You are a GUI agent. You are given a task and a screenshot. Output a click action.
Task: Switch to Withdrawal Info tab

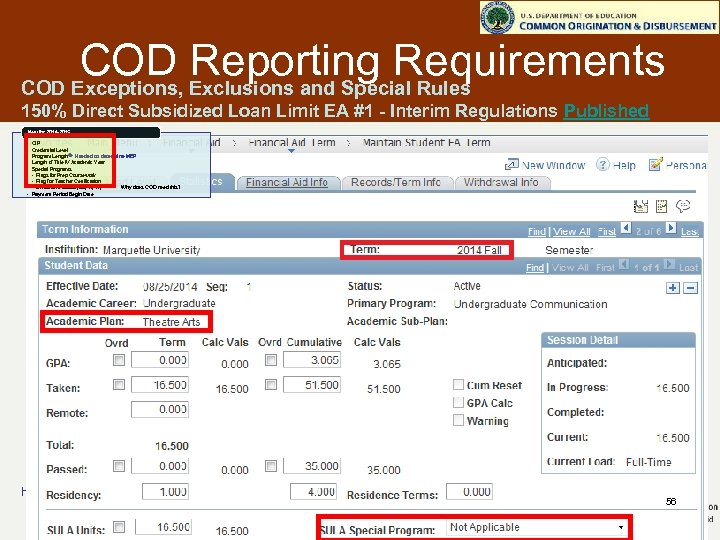pos(501,183)
